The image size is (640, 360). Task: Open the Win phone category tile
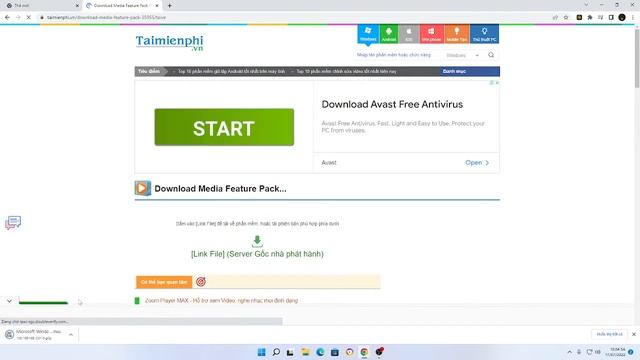coord(431,34)
